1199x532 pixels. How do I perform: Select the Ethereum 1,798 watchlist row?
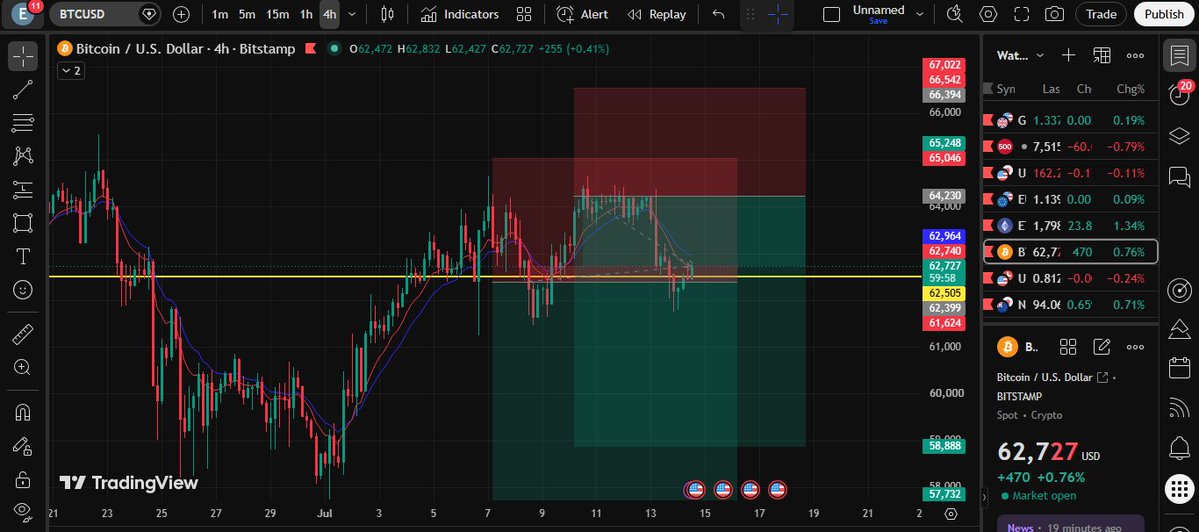tap(1071, 225)
